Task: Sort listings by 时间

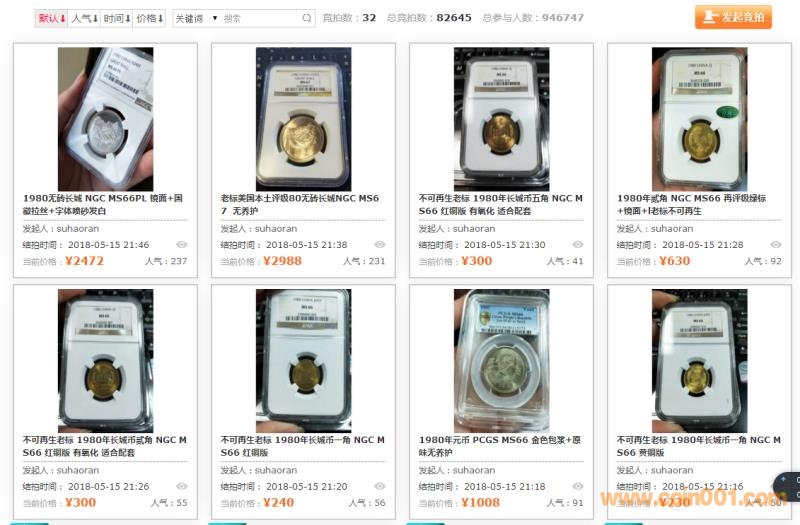Action: tap(117, 18)
